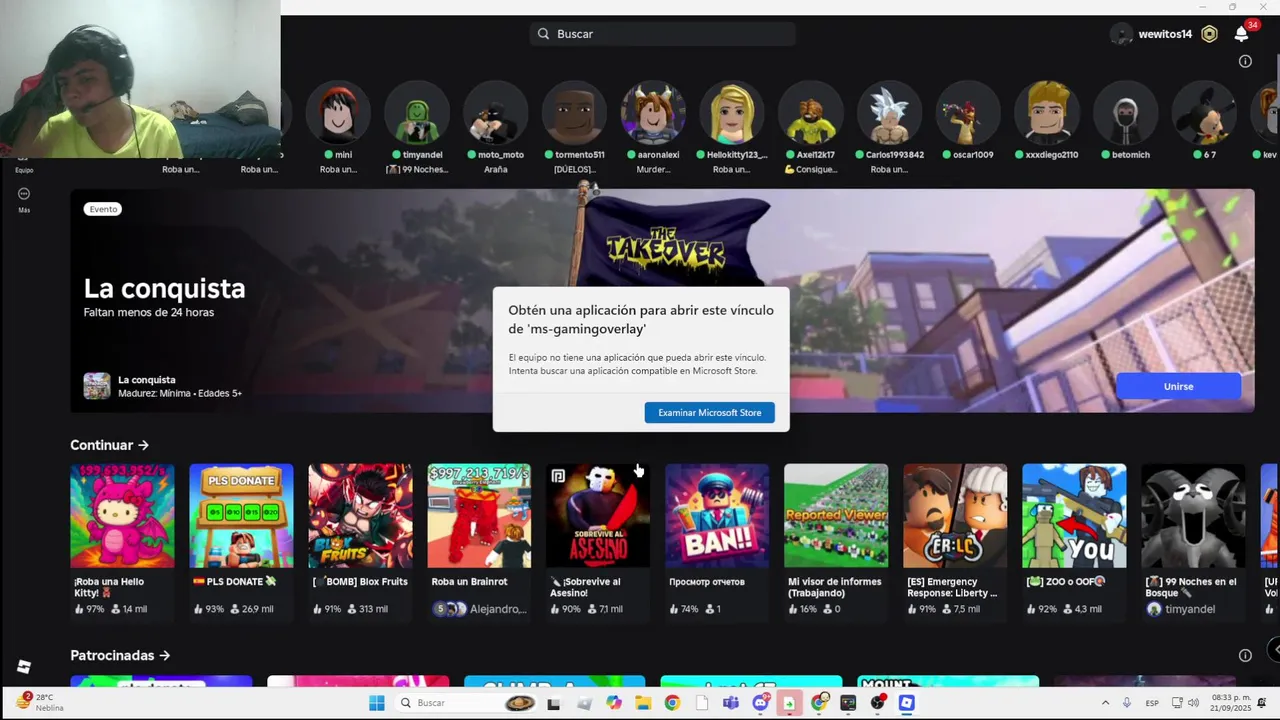Open Blox Fruits game thumbnail
Image resolution: width=1280 pixels, height=720 pixels.
tap(360, 516)
